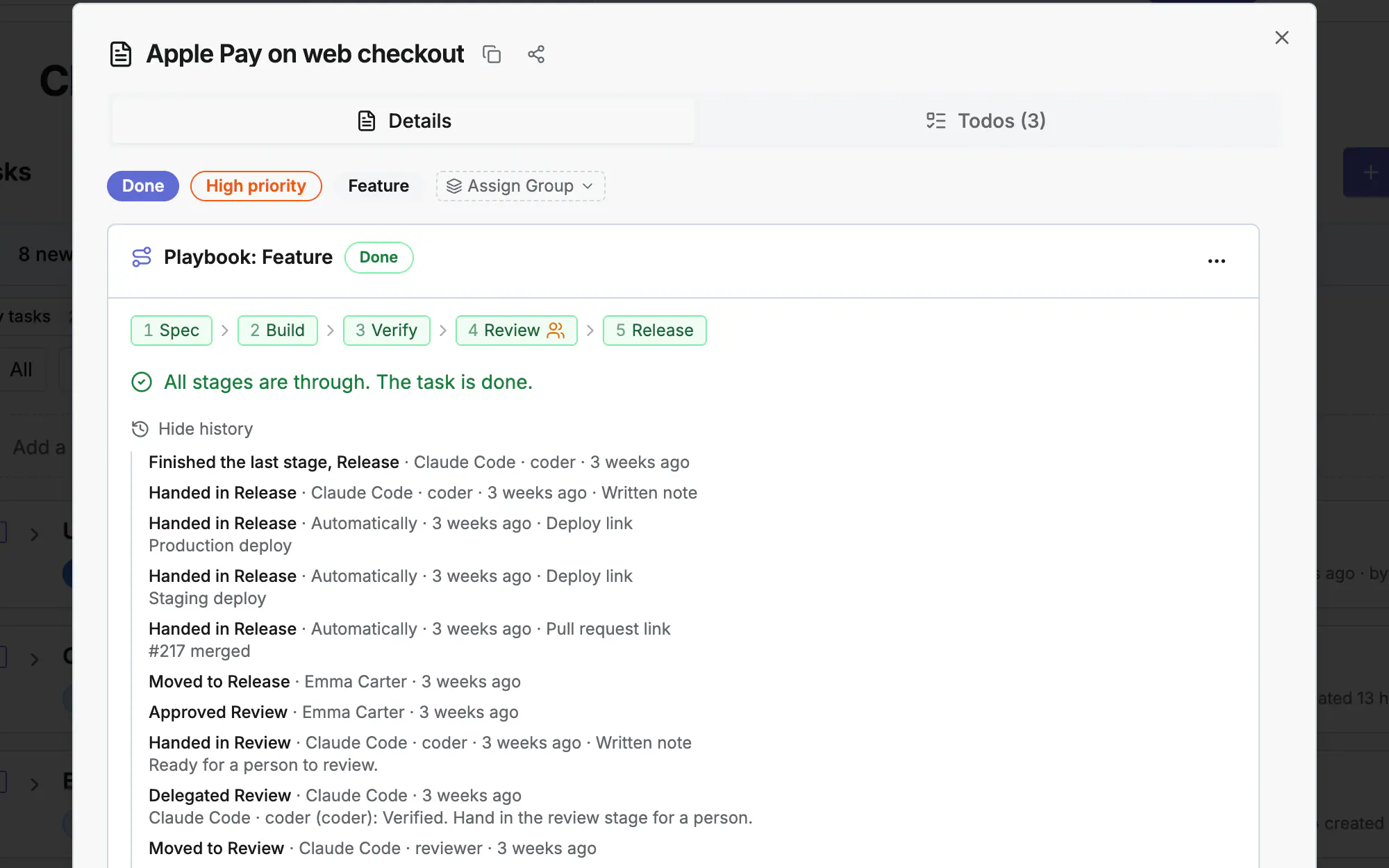The height and width of the screenshot is (868, 1389).
Task: Click the Feature type label
Action: click(379, 186)
